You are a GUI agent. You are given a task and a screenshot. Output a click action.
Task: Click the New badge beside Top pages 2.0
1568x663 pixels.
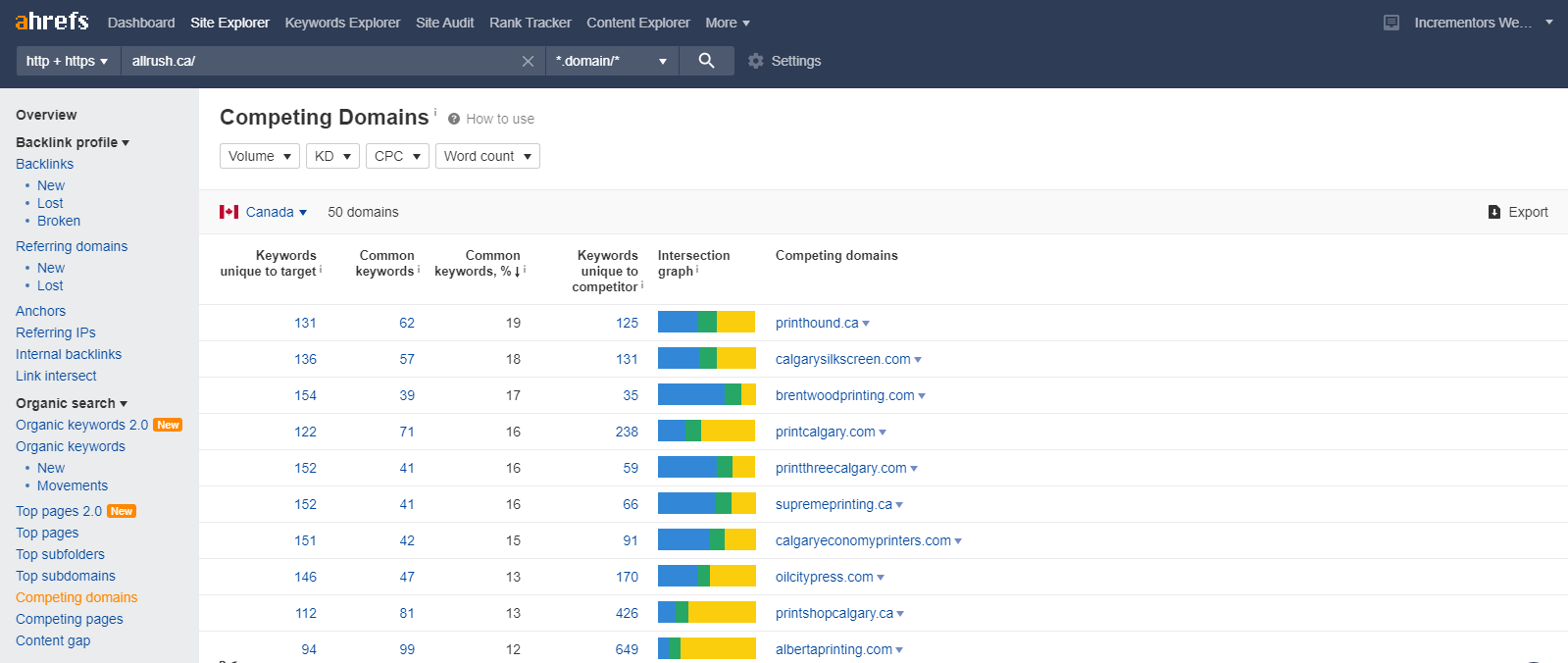click(x=122, y=511)
